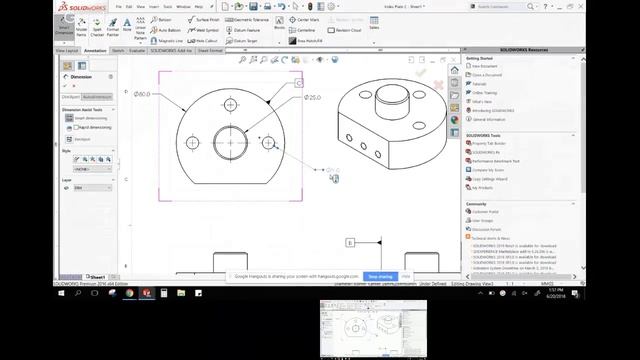
Task: Select the Datum Feature tool
Action: (x=243, y=30)
